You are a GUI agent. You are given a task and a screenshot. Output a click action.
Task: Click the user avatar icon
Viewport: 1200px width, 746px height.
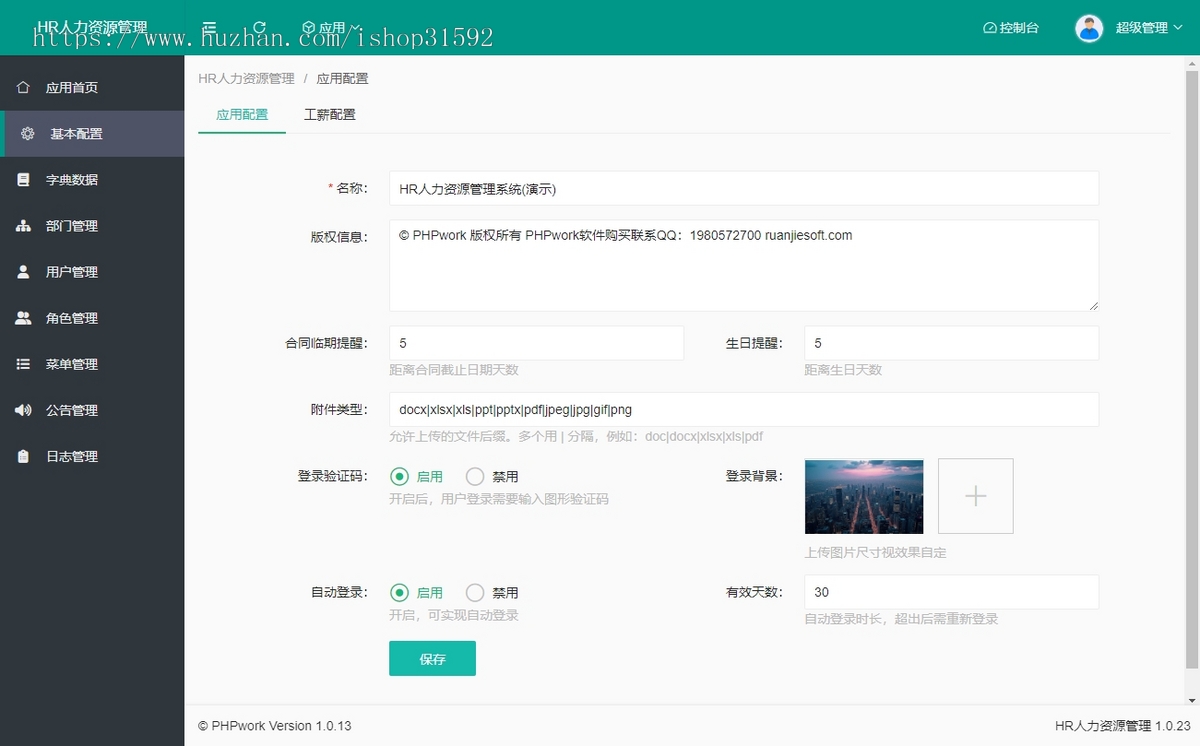1088,28
